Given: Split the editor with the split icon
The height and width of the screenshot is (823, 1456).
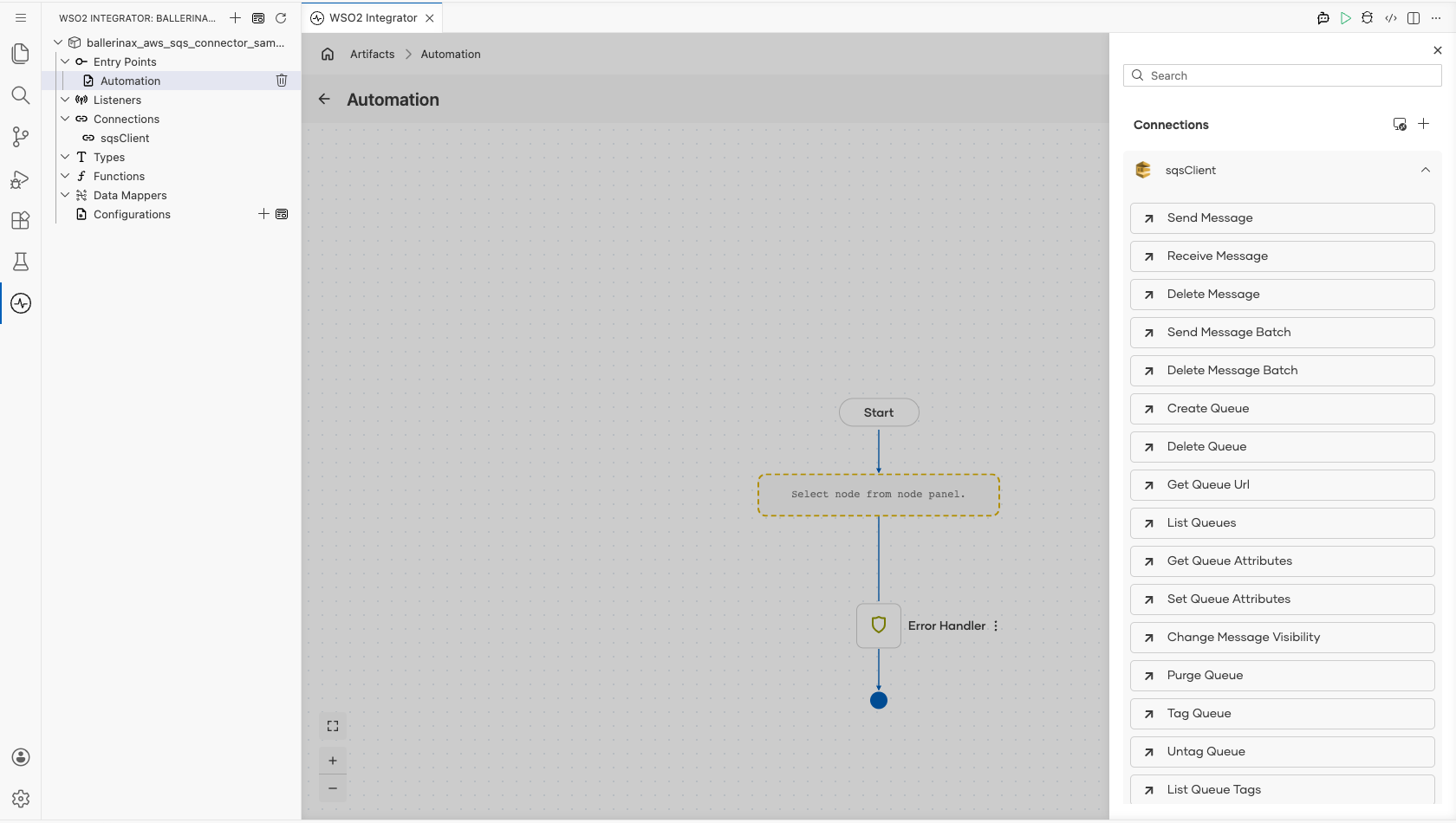Looking at the screenshot, I should 1414,17.
